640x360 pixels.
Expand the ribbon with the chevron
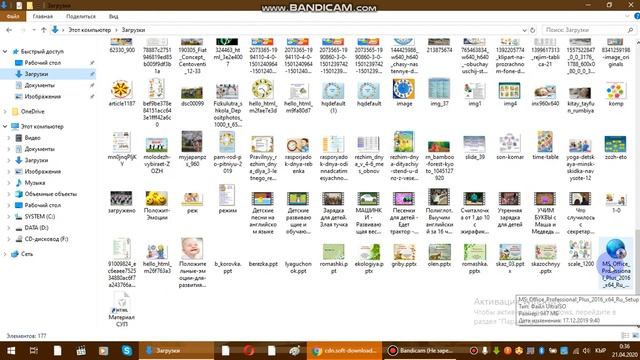pos(627,16)
